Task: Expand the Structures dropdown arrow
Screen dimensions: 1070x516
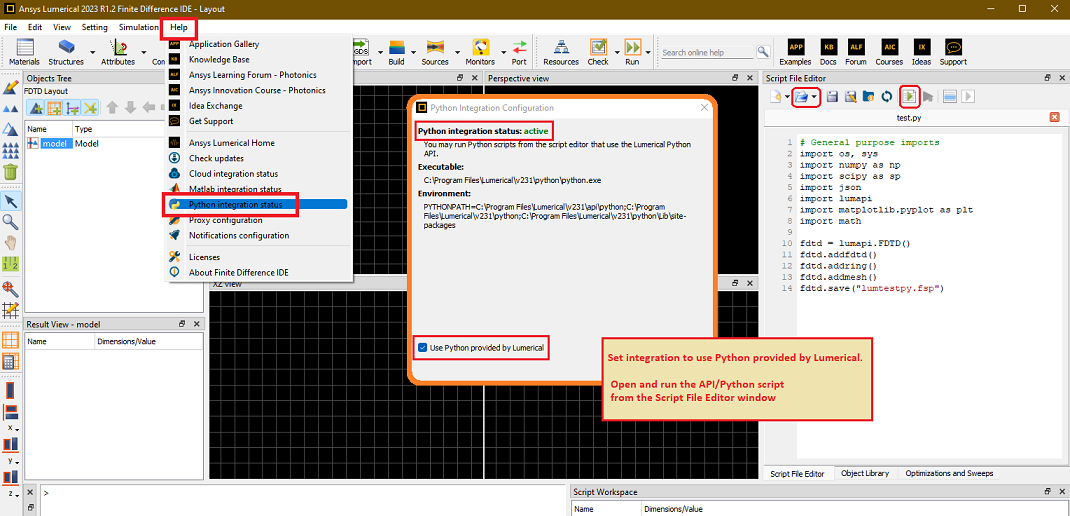Action: [91, 51]
